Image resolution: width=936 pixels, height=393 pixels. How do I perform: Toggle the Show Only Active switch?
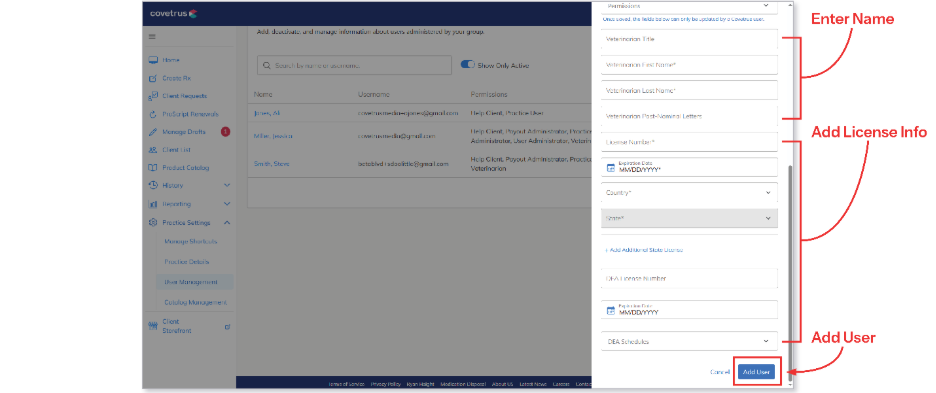tap(467, 65)
